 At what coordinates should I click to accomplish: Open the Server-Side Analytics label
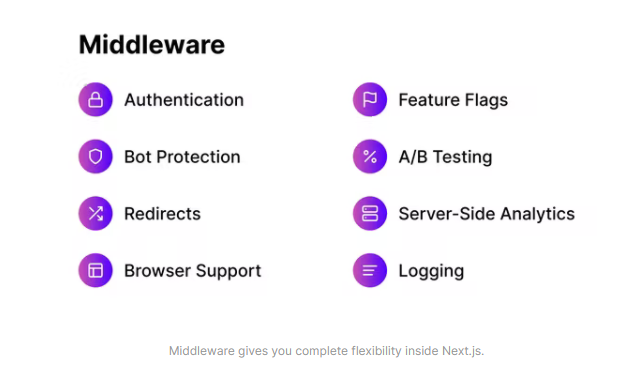[x=486, y=214]
